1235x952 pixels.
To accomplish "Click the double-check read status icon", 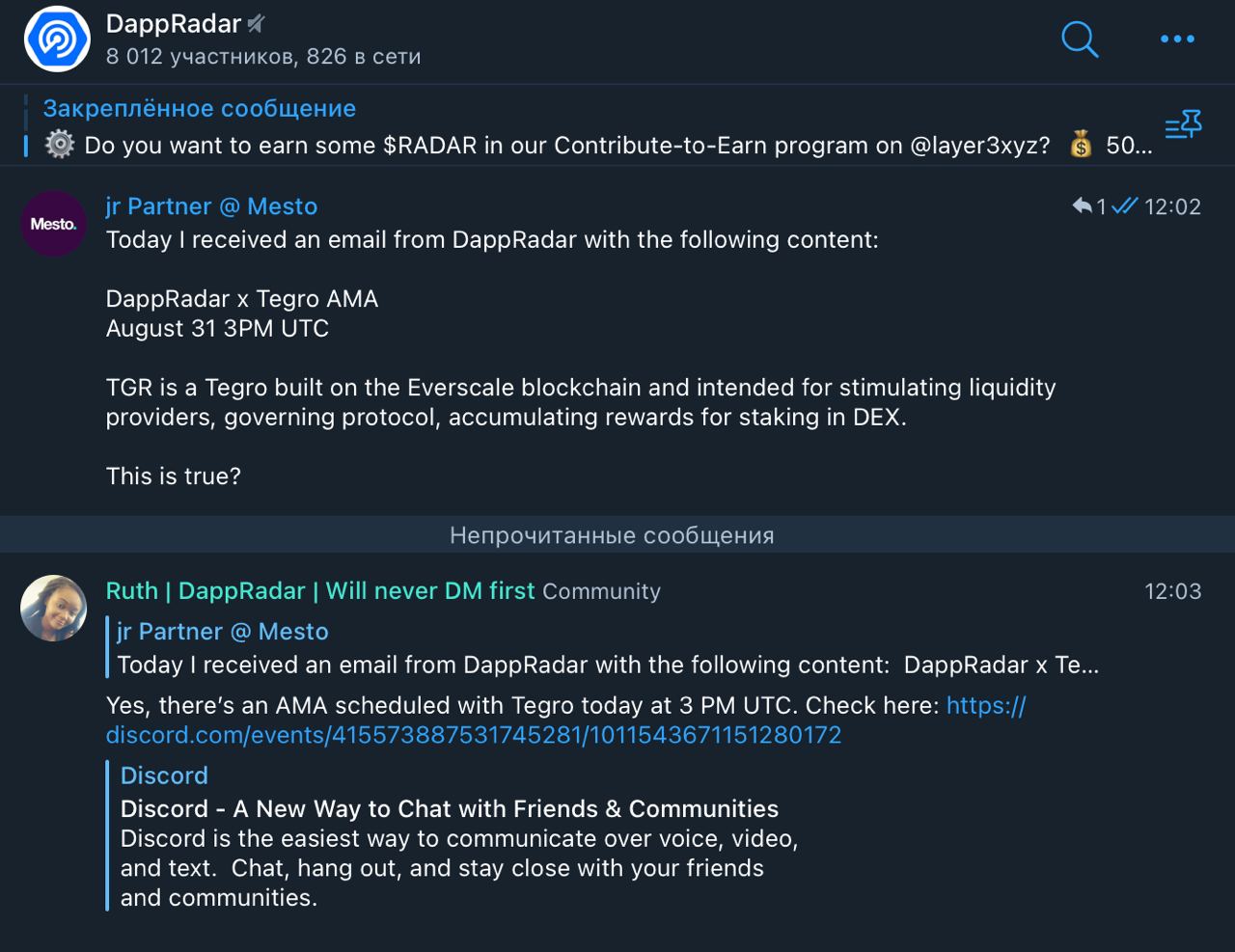I will [x=1124, y=206].
